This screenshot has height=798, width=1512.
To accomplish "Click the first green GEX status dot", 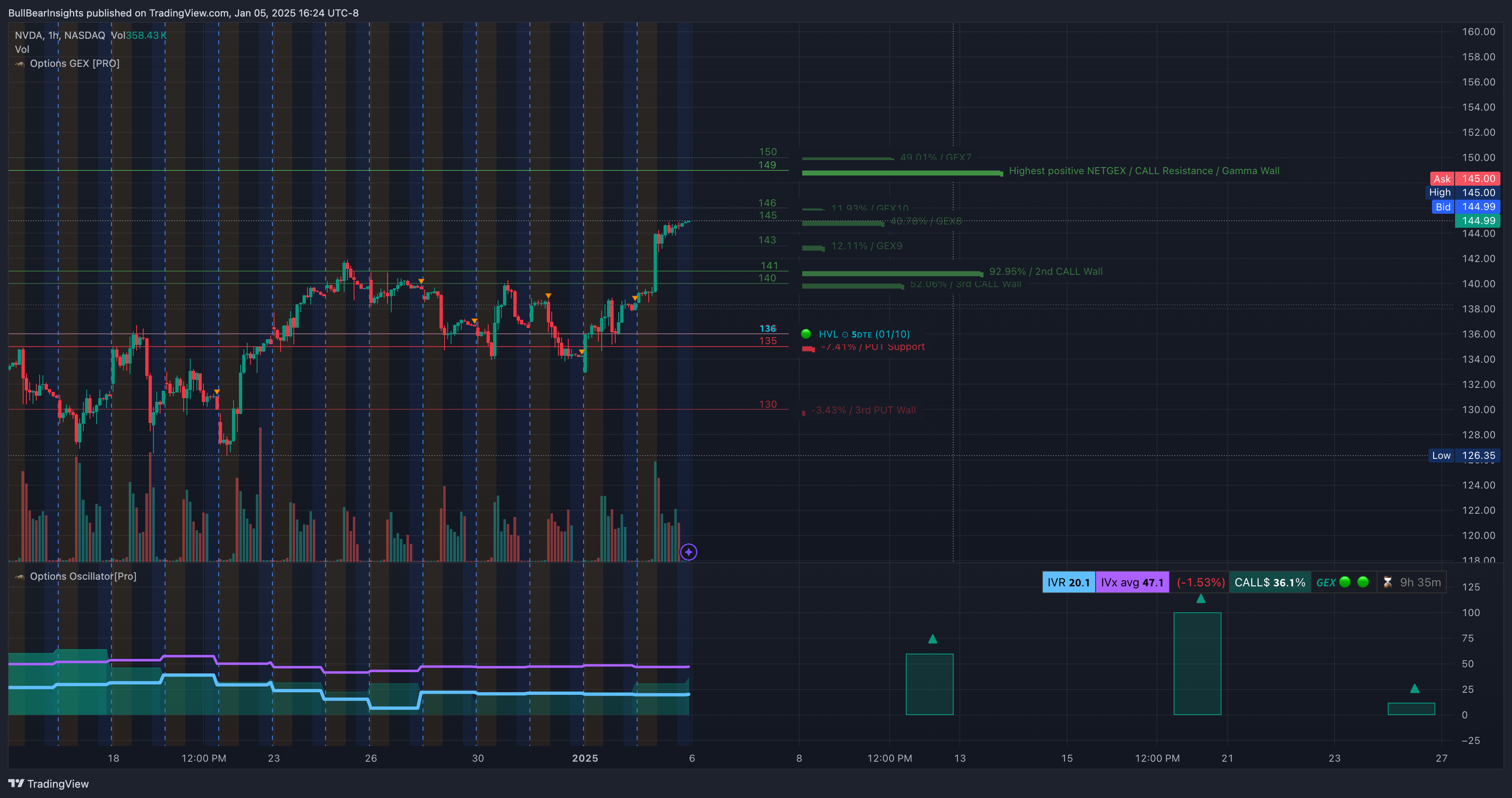I will (1345, 582).
